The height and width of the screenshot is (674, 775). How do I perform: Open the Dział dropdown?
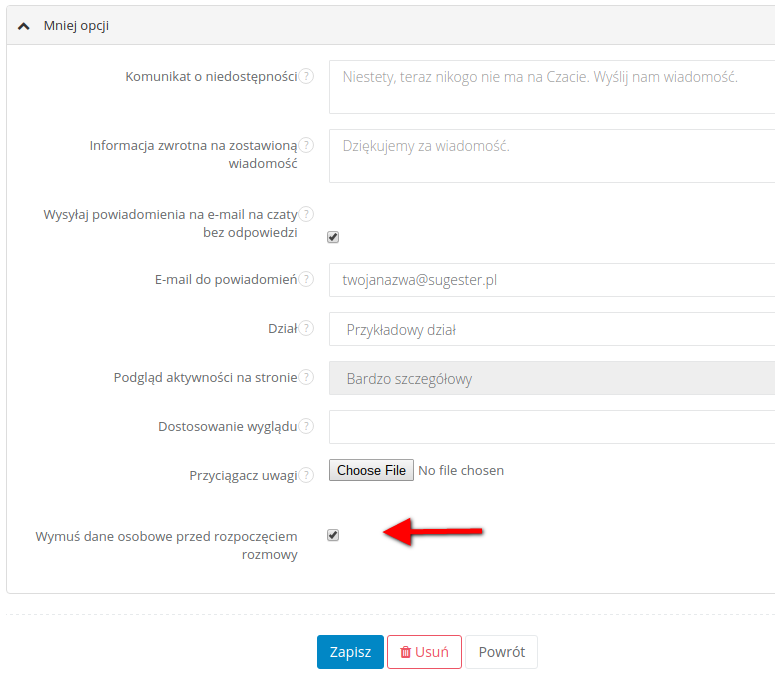[x=551, y=329]
